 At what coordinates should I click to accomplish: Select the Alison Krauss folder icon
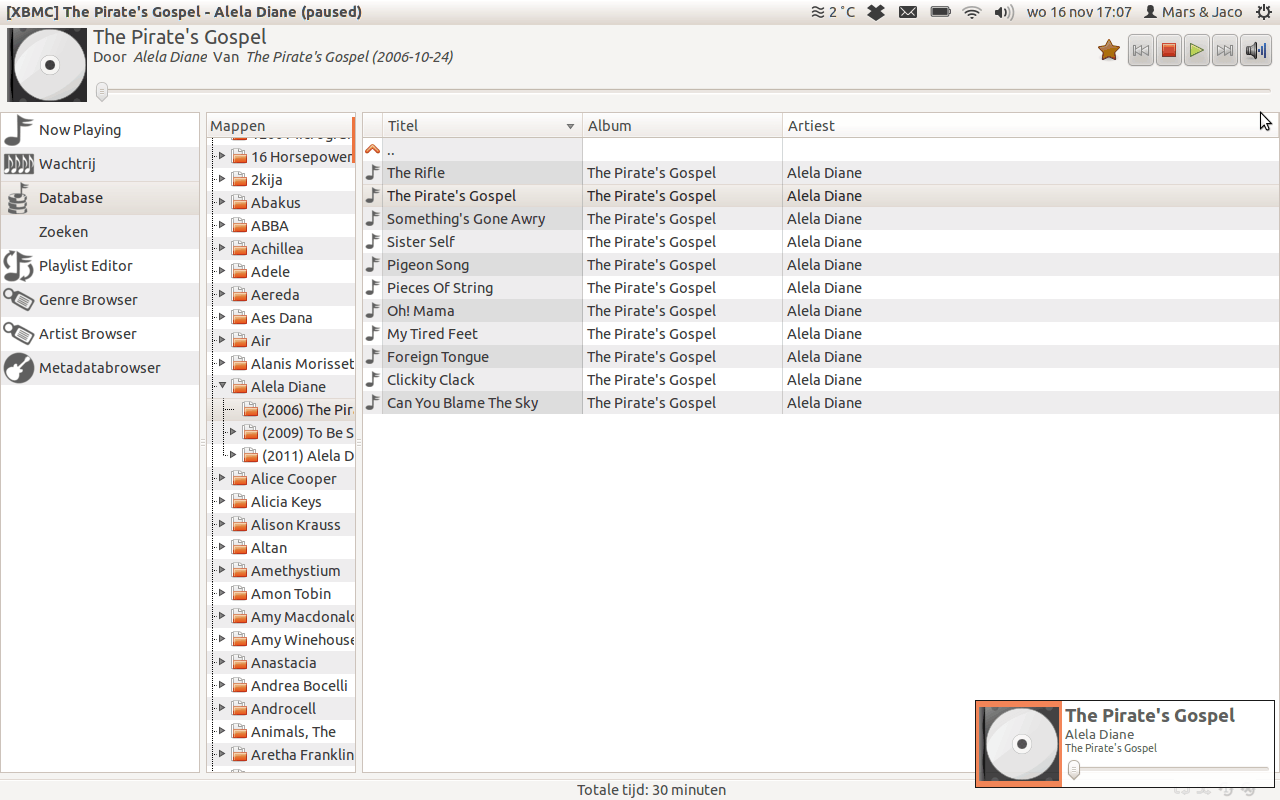pos(239,524)
